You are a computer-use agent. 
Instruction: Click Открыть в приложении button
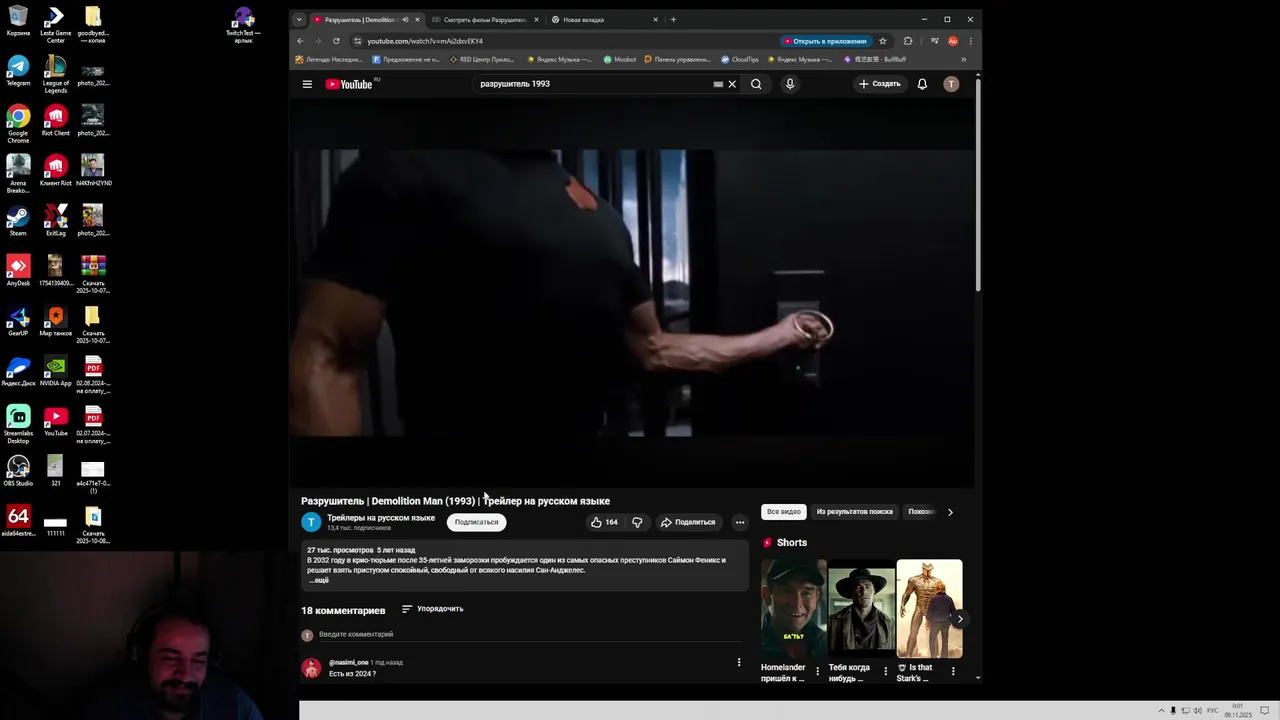(825, 41)
